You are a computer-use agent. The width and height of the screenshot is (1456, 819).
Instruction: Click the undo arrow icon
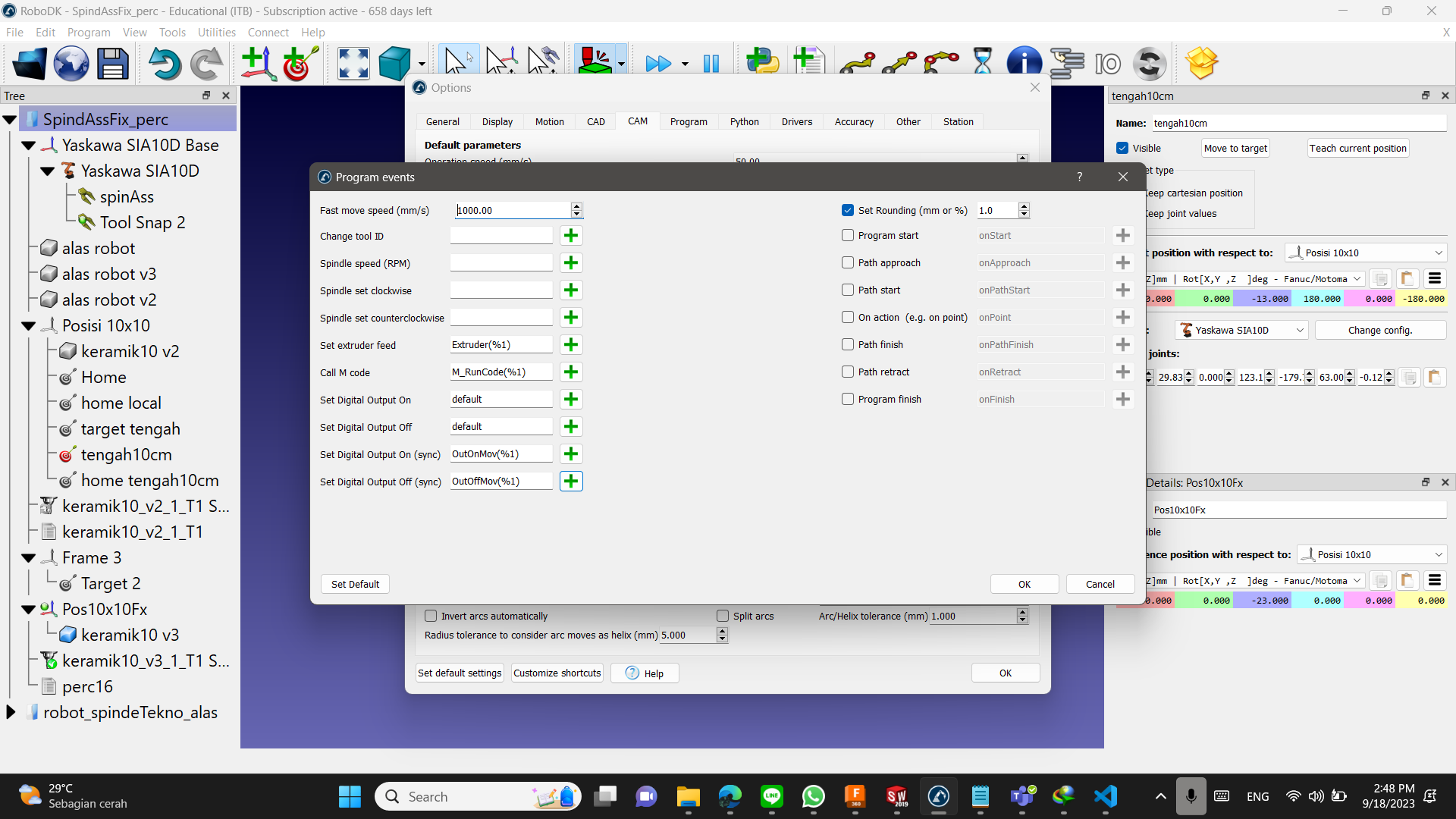(164, 64)
